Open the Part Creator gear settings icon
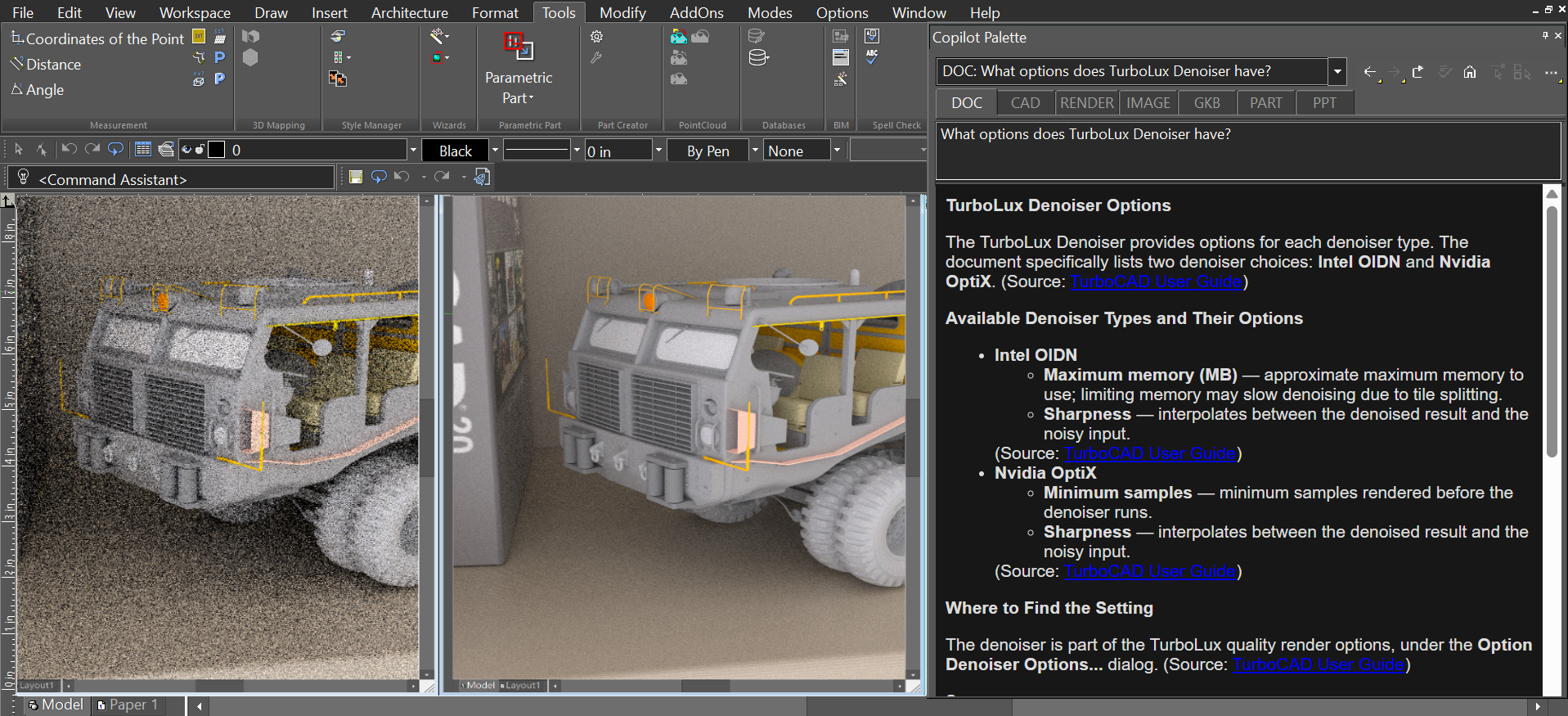Image resolution: width=1568 pixels, height=716 pixels. [597, 37]
